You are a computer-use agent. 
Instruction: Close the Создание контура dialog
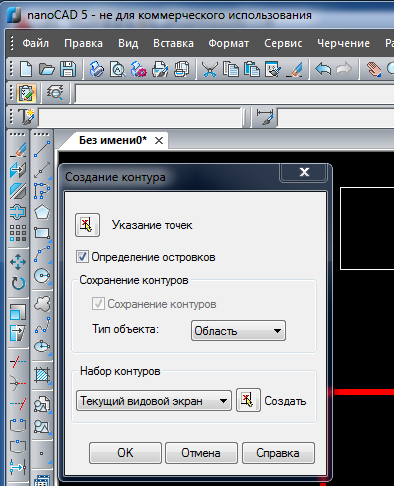(x=303, y=172)
